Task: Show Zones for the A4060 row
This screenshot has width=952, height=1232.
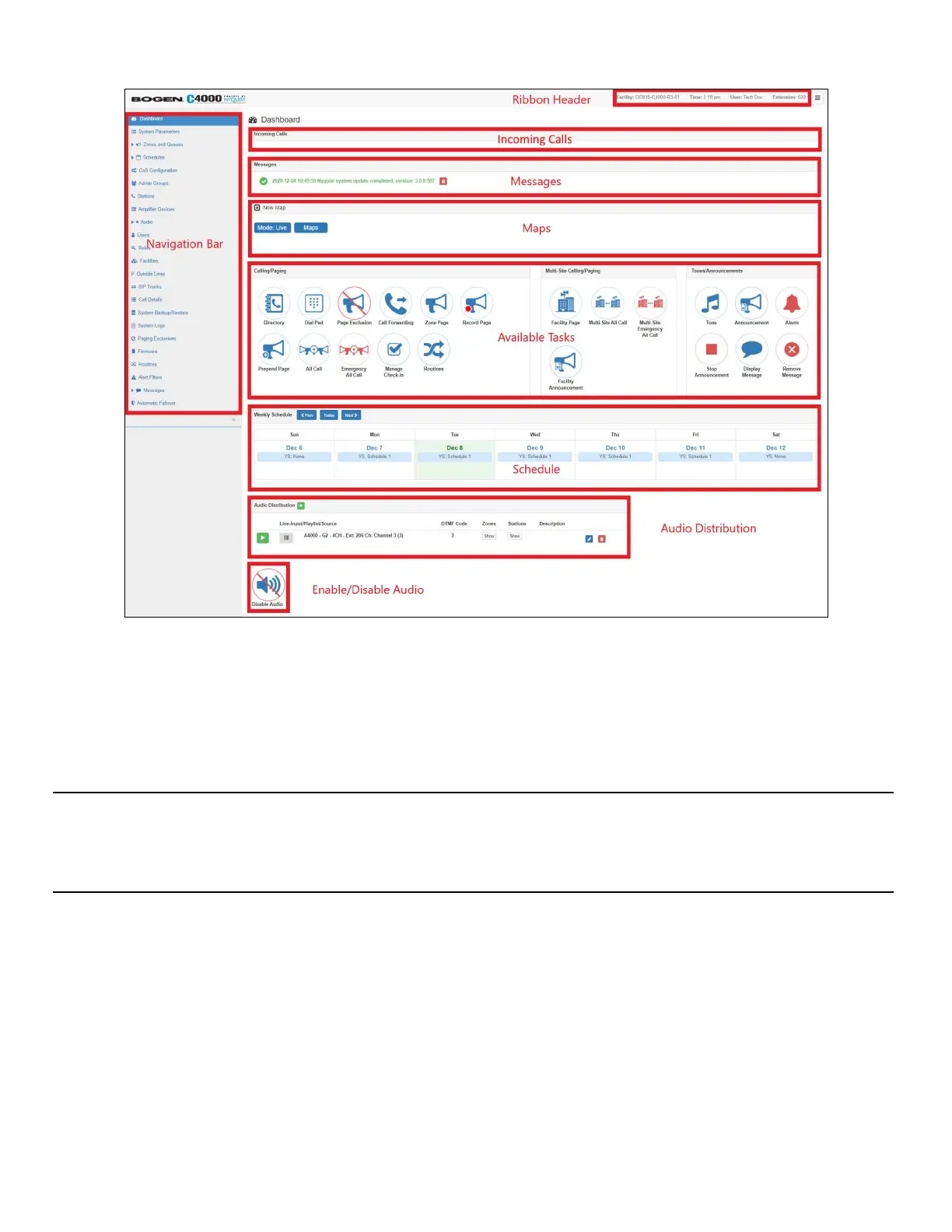Action: (489, 536)
